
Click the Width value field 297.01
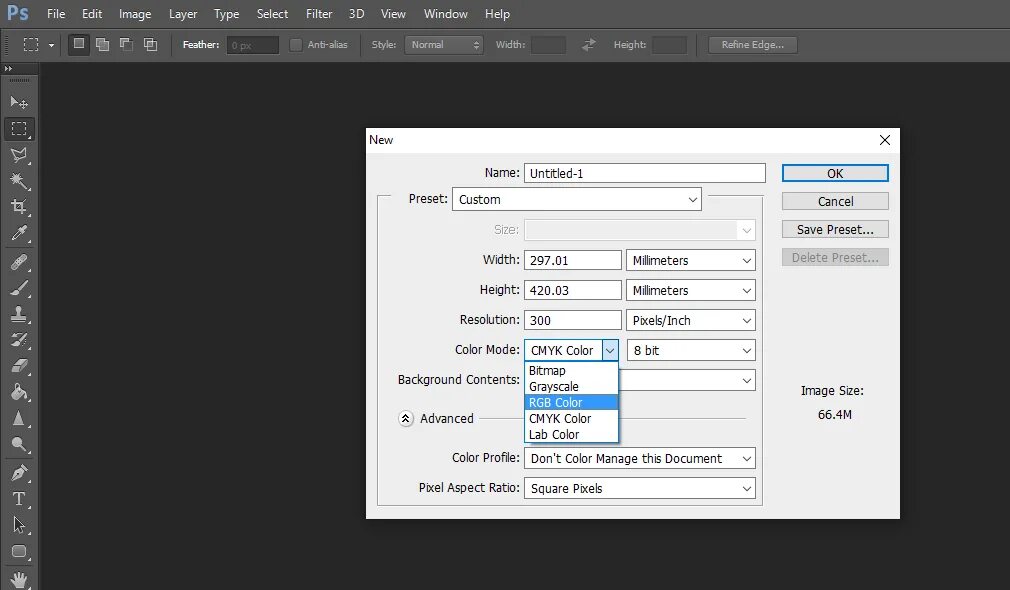click(573, 260)
